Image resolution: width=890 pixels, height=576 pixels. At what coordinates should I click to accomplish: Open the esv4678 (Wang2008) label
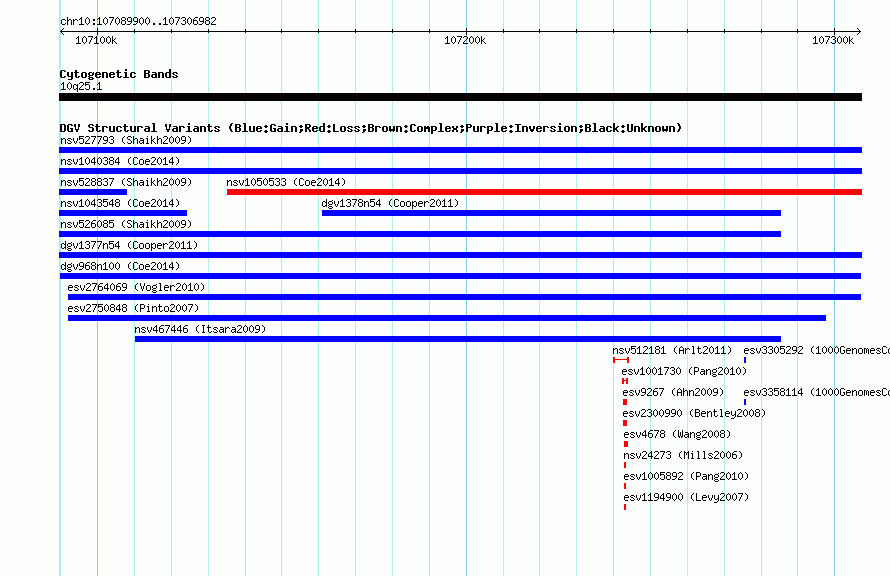677,434
